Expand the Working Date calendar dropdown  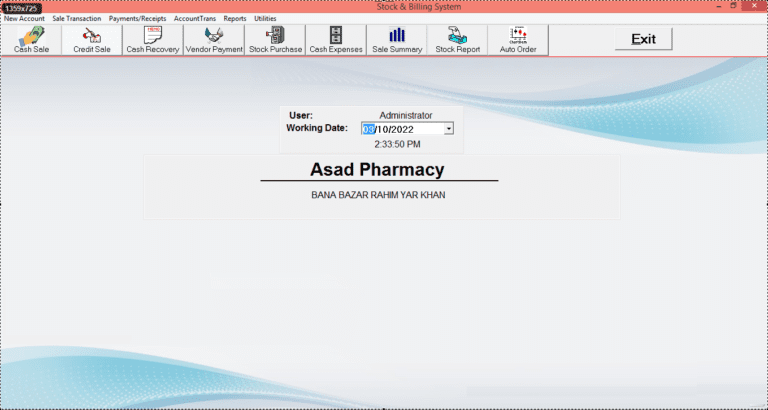point(449,129)
